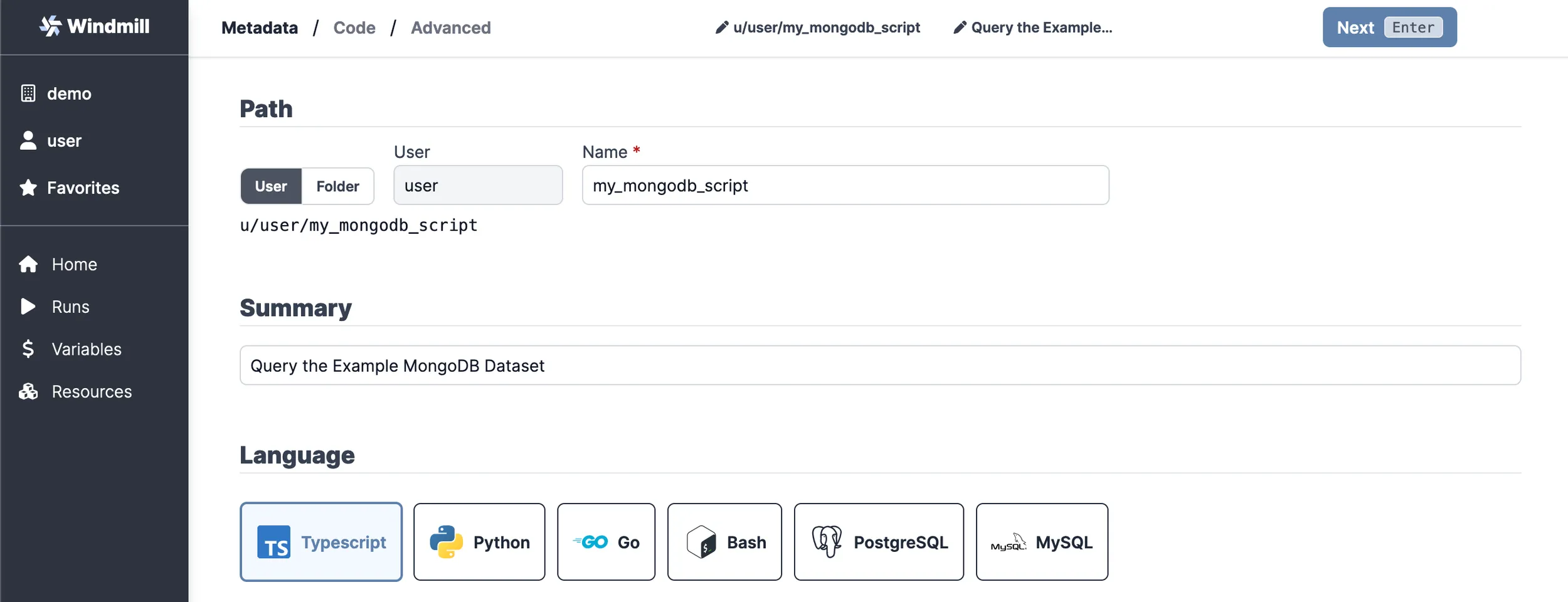
Task: Switch to the Code step
Action: point(354,28)
